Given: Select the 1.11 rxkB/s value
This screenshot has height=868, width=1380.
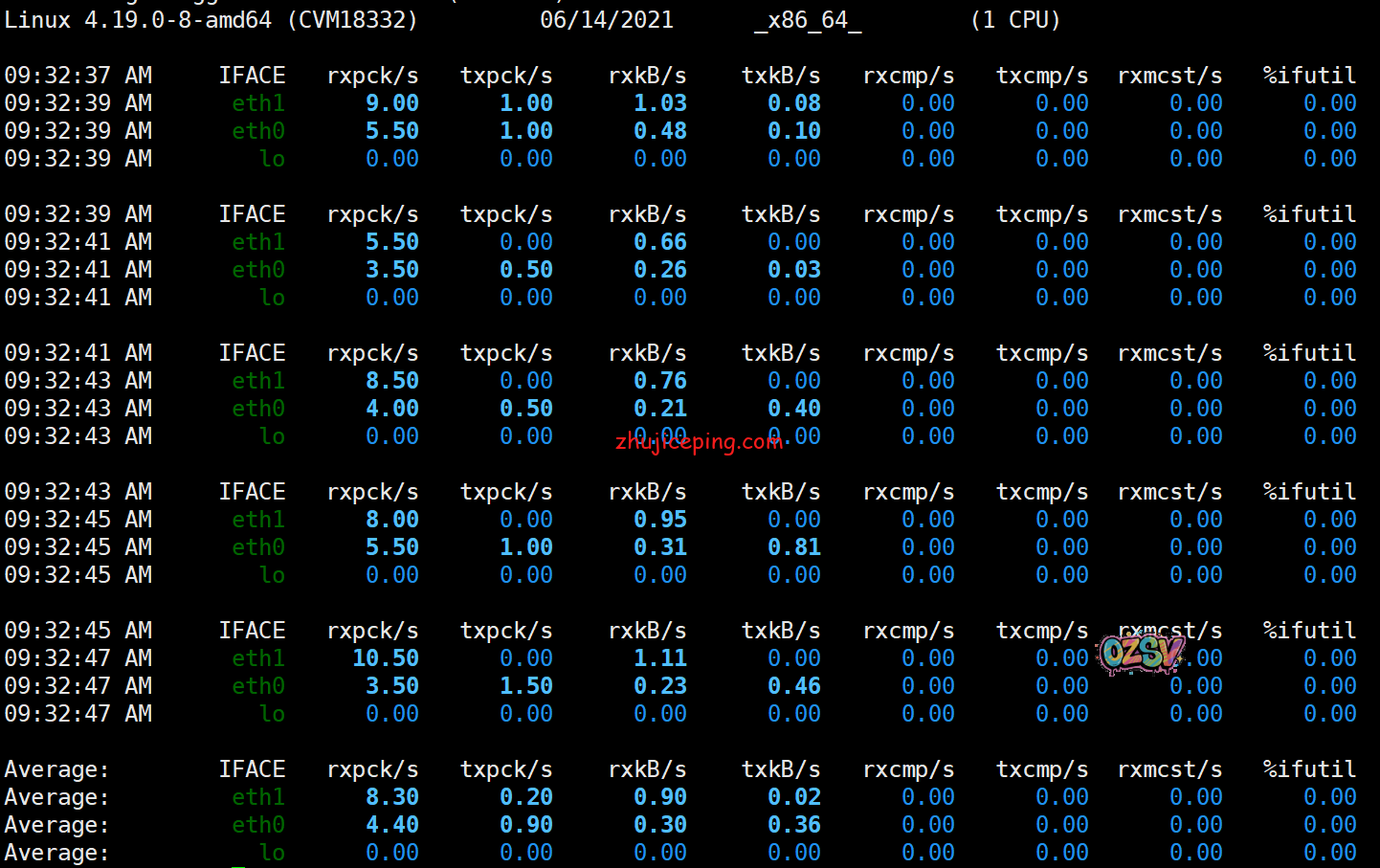Looking at the screenshot, I should (x=660, y=658).
